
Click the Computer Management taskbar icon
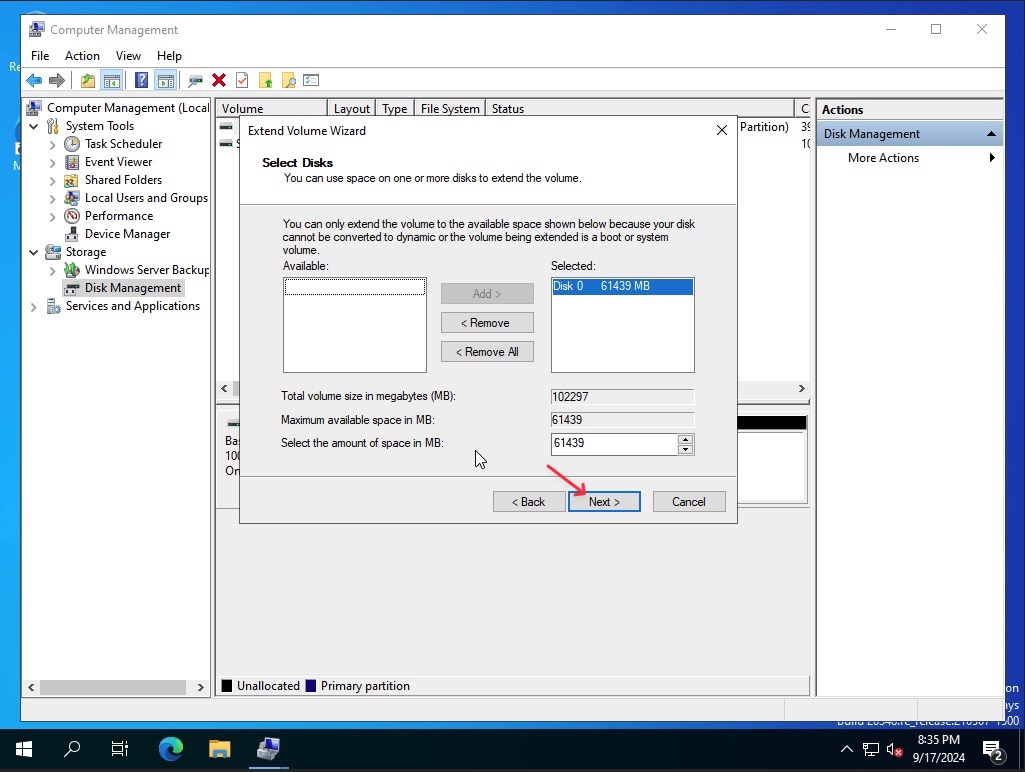click(268, 749)
